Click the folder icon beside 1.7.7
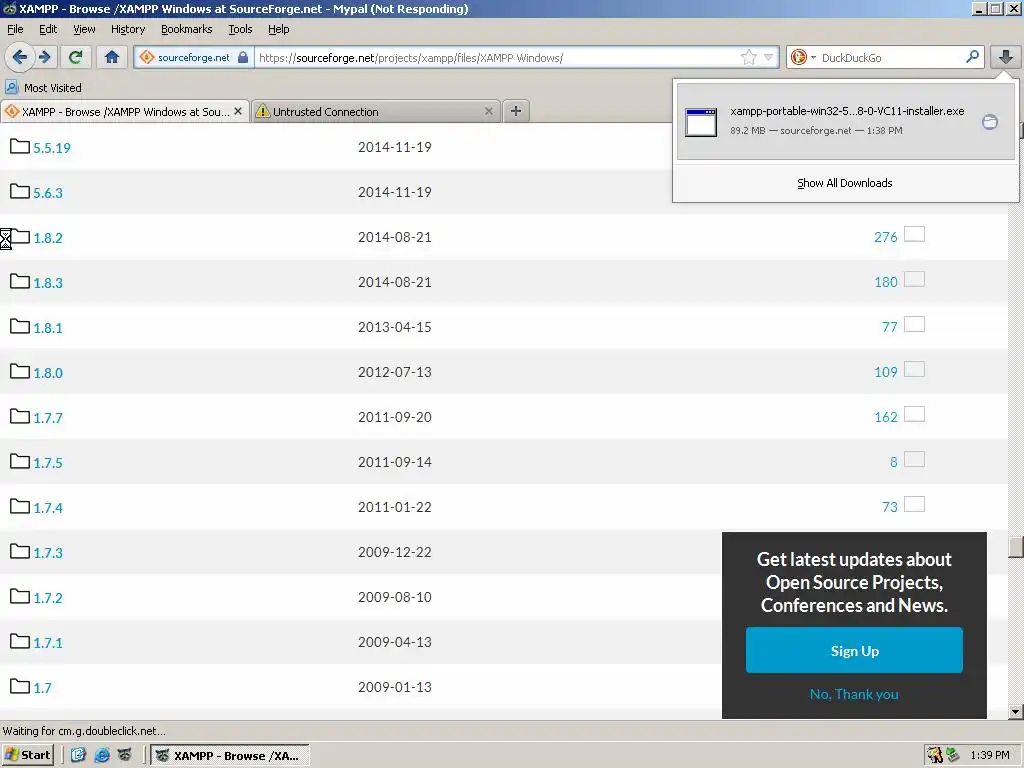This screenshot has width=1024, height=768. click(20, 416)
